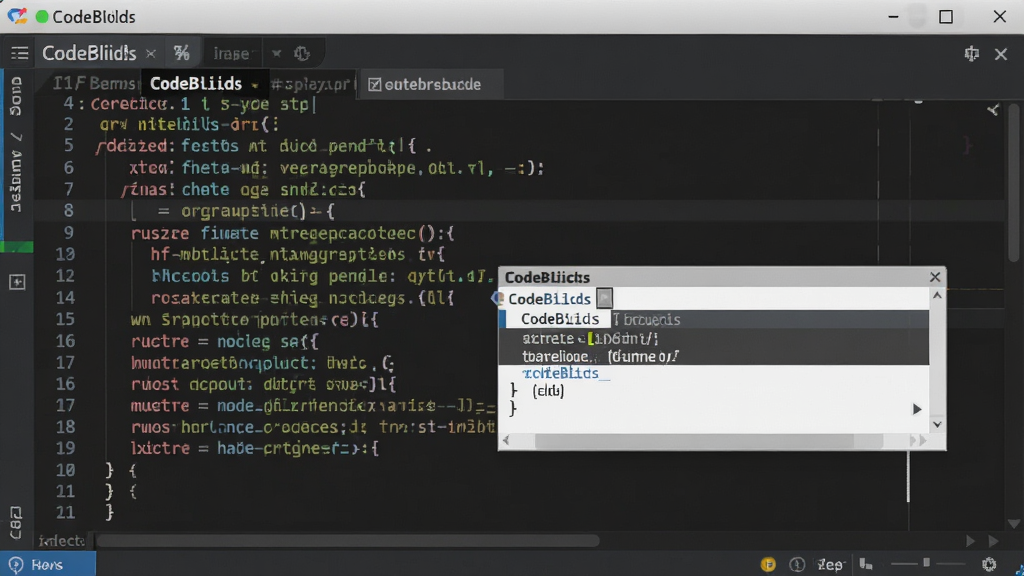Click the Hers status bar button
1024x576 pixels.
click(x=48, y=564)
